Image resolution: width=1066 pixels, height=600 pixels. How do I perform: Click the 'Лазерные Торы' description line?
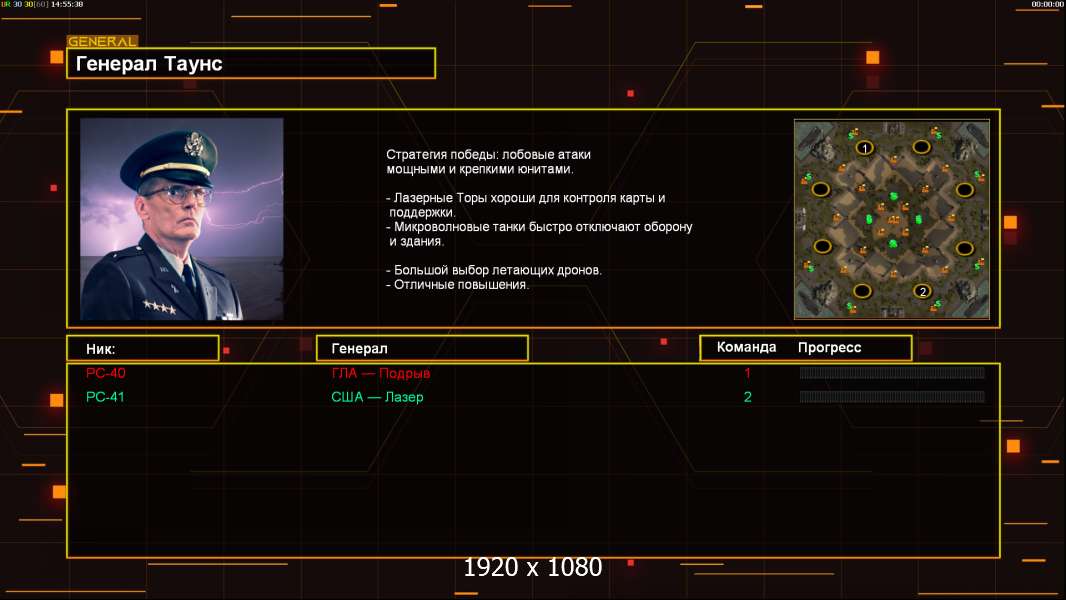[526, 205]
